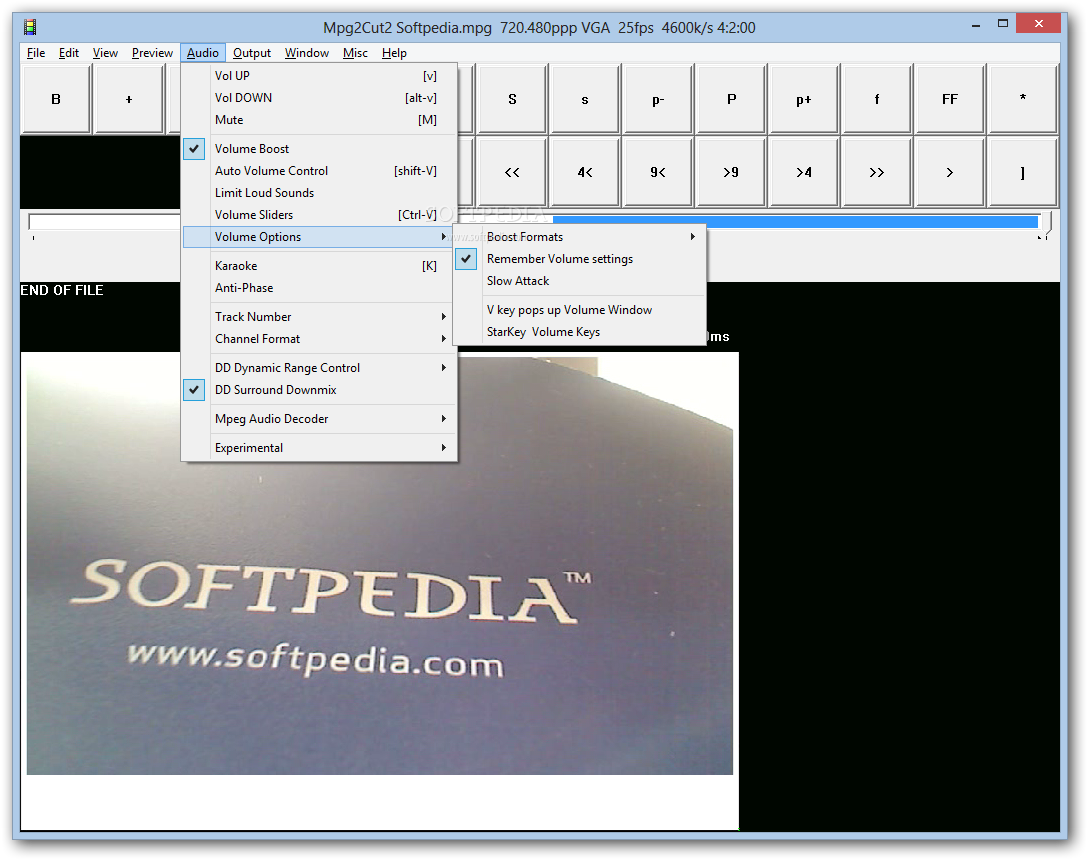Click the ] mark-out button
Image resolution: width=1088 pixels, height=860 pixels.
point(1023,172)
